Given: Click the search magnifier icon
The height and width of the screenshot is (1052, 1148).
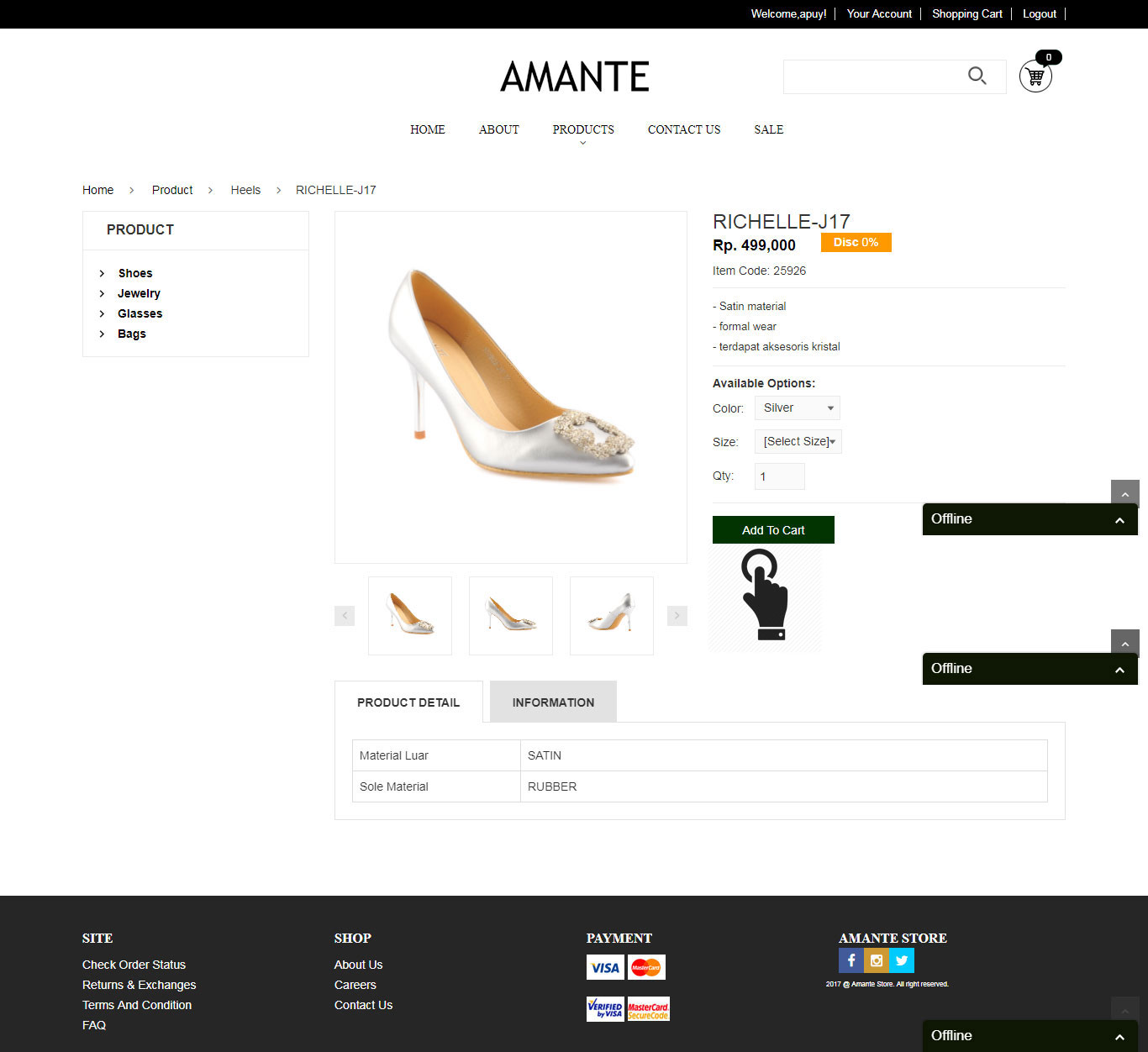Looking at the screenshot, I should 977,76.
